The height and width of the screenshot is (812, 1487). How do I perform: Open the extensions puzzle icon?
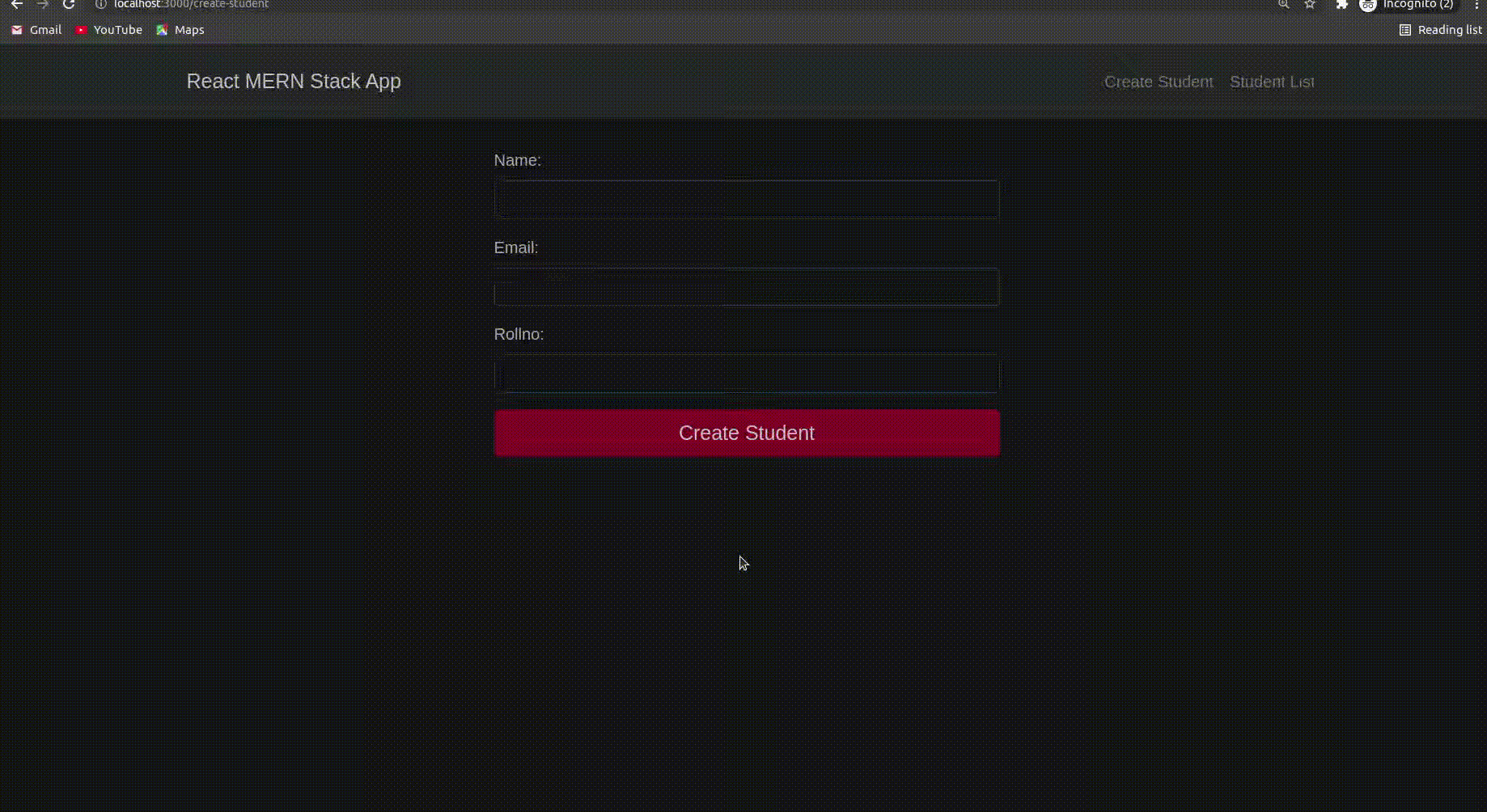coord(1341,4)
